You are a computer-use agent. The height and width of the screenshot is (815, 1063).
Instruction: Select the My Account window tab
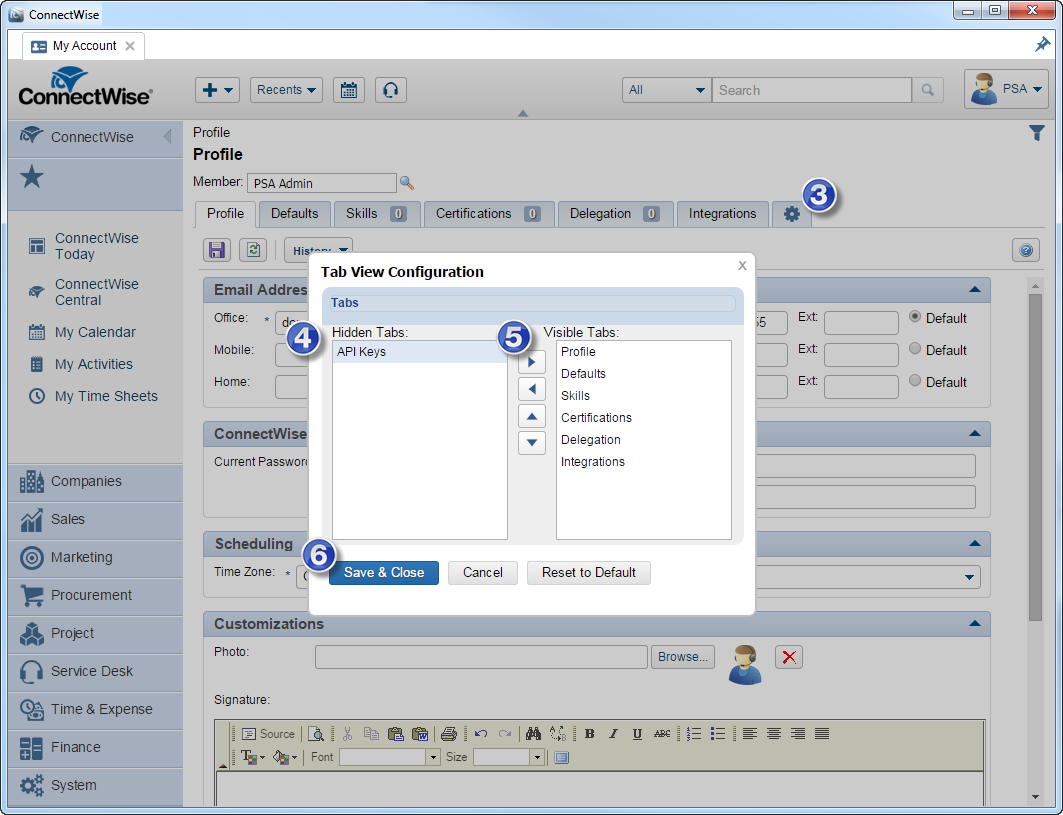point(83,46)
